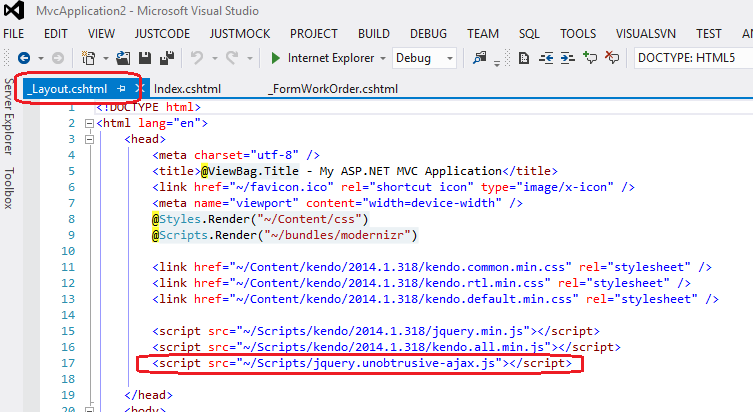Open the Internet Explorer browser selection dropdown

[383, 59]
